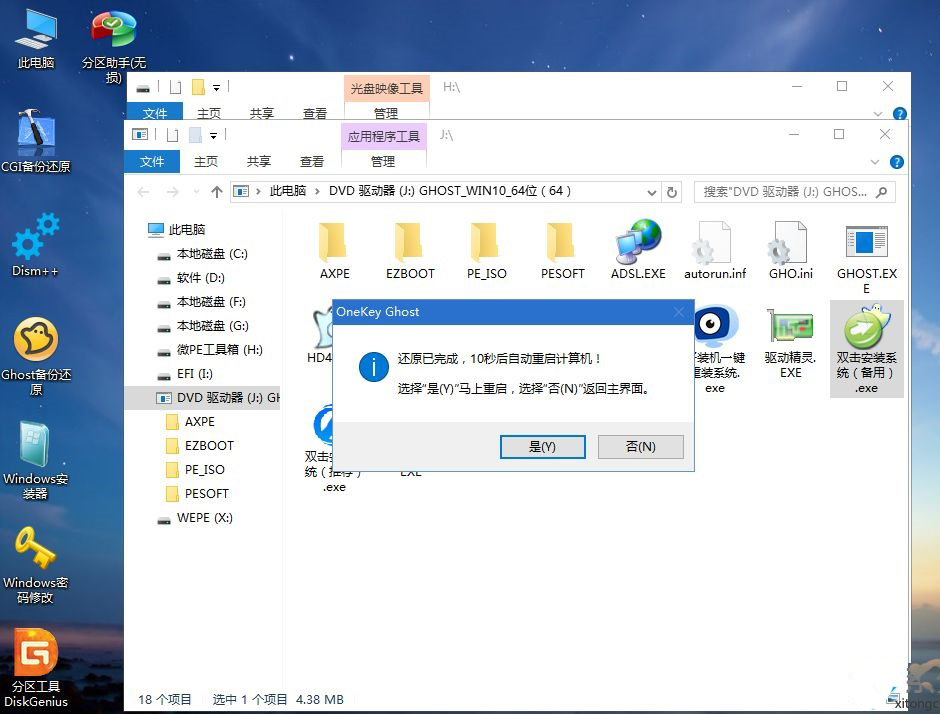Click 是(Y) to restart the computer now

pos(542,447)
